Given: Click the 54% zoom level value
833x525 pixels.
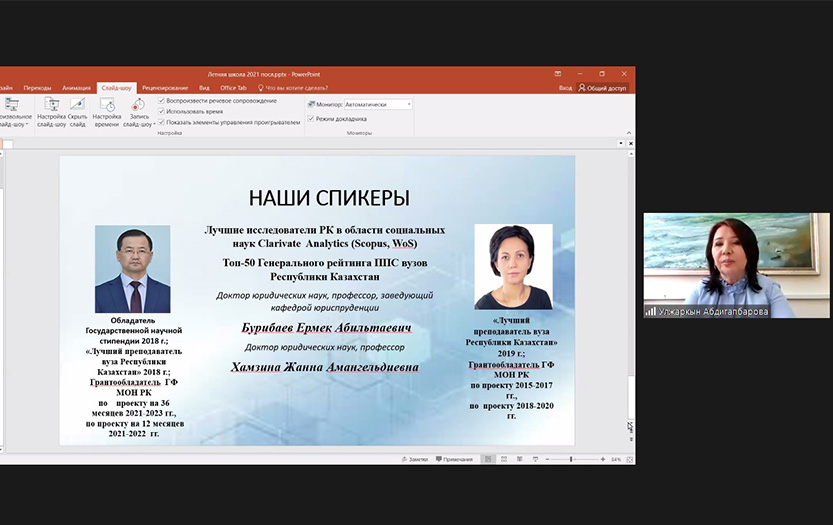Looking at the screenshot, I should (616, 459).
